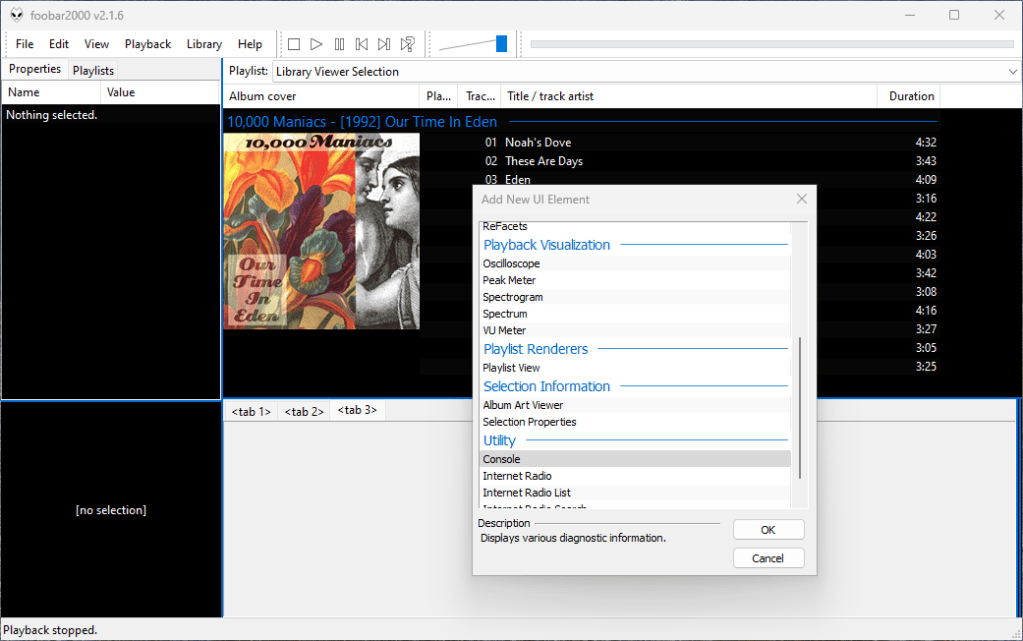This screenshot has height=641, width=1023.
Task: Click OK in the dialog
Action: [768, 530]
